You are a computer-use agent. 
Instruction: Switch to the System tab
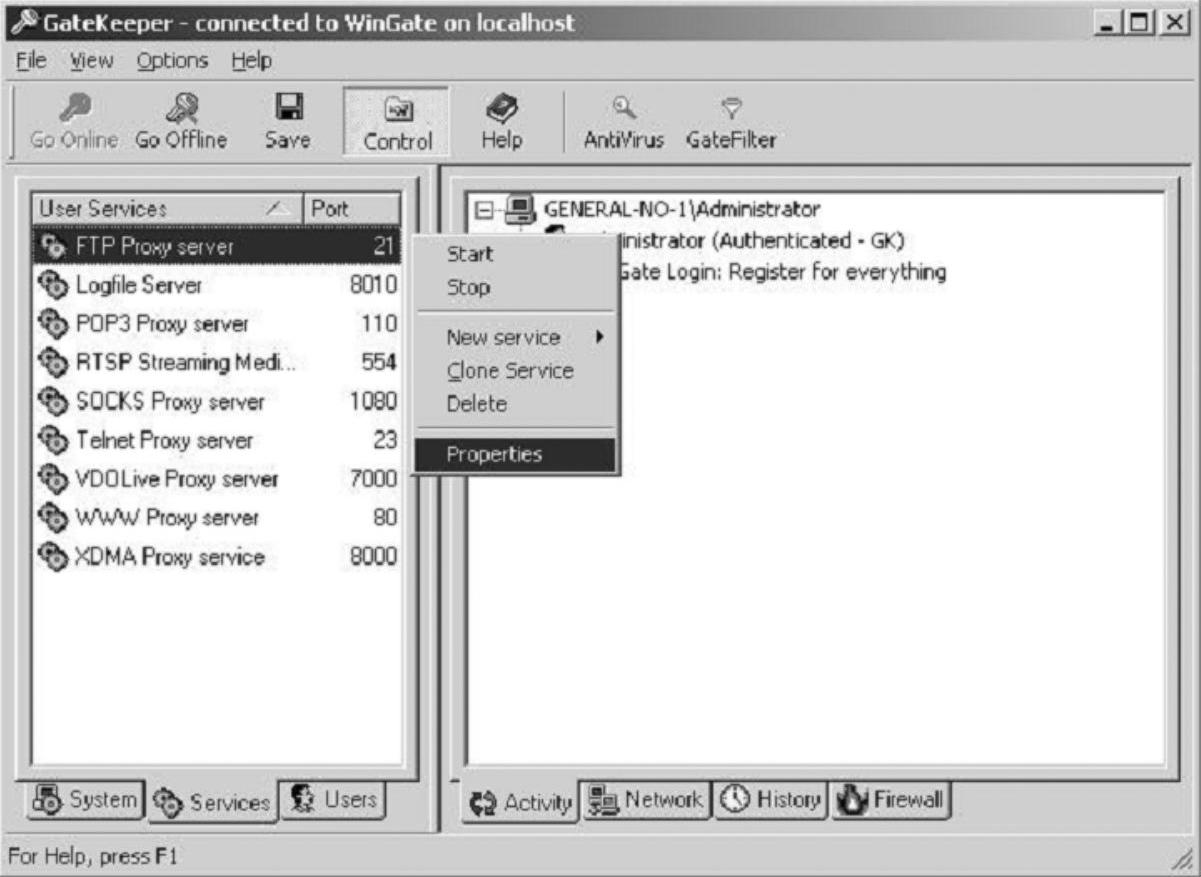tap(87, 799)
